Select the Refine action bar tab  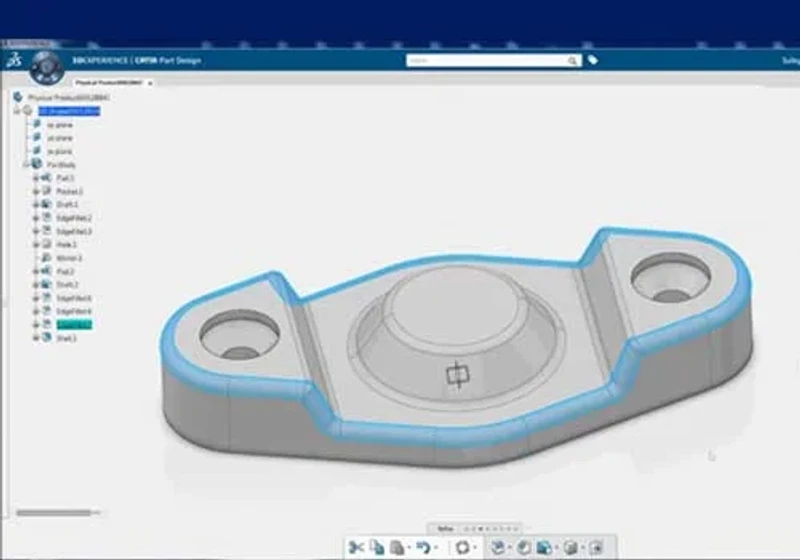[445, 528]
